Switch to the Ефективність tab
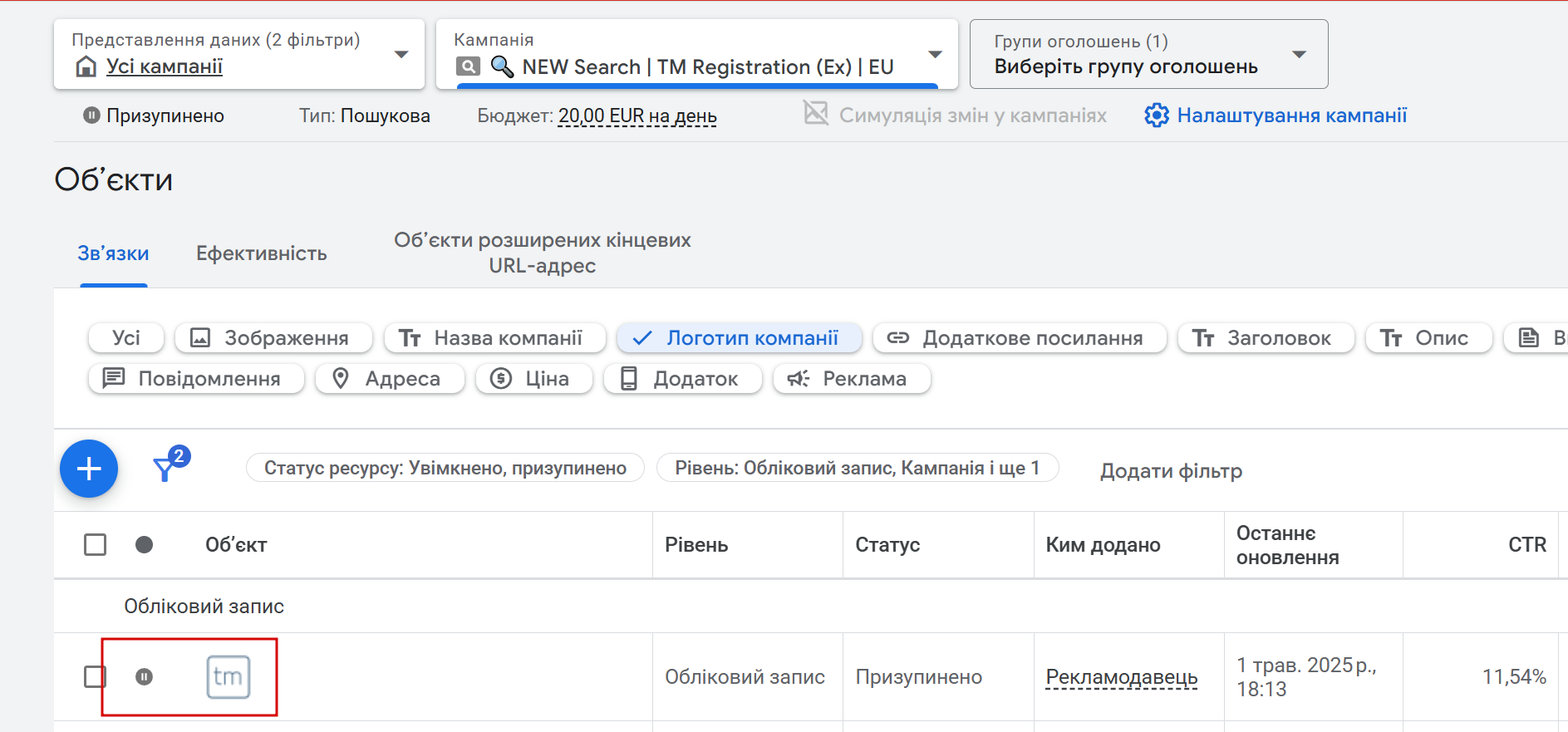Image resolution: width=1568 pixels, height=732 pixels. pos(261,253)
